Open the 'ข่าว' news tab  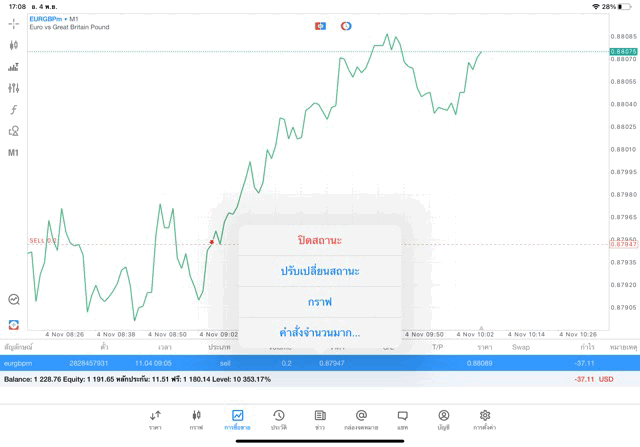pyautogui.click(x=320, y=419)
